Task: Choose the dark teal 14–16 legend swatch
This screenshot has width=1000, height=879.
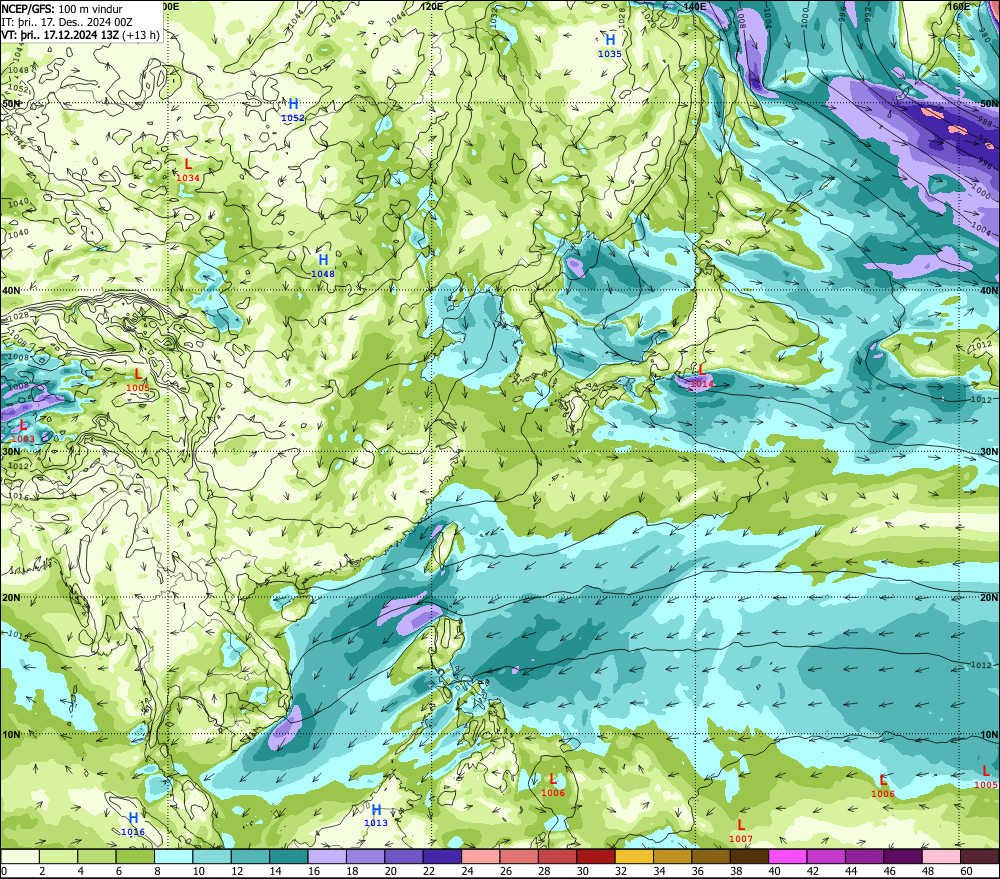Action: click(x=289, y=856)
